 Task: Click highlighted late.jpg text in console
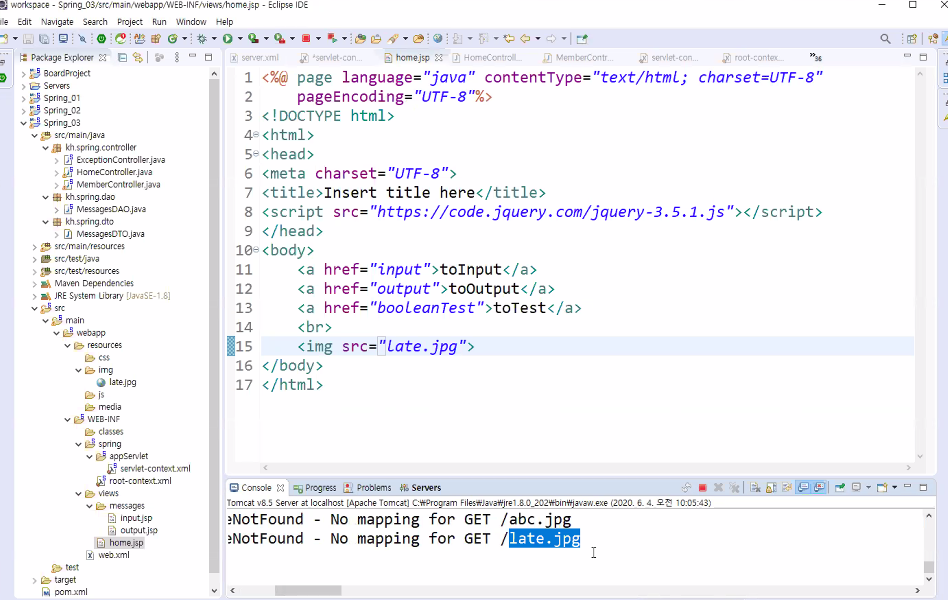pos(544,538)
